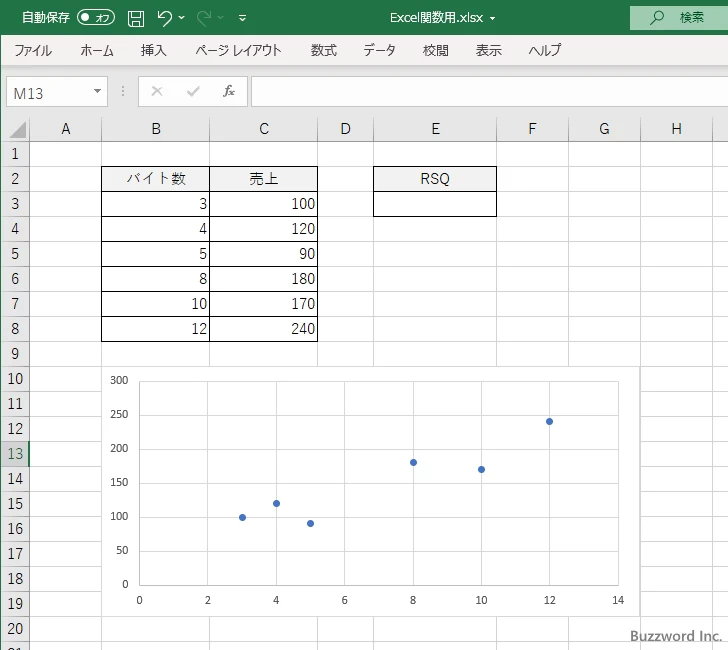The width and height of the screenshot is (728, 650).
Task: Open the 校閲 ribbon tab
Action: click(x=436, y=50)
